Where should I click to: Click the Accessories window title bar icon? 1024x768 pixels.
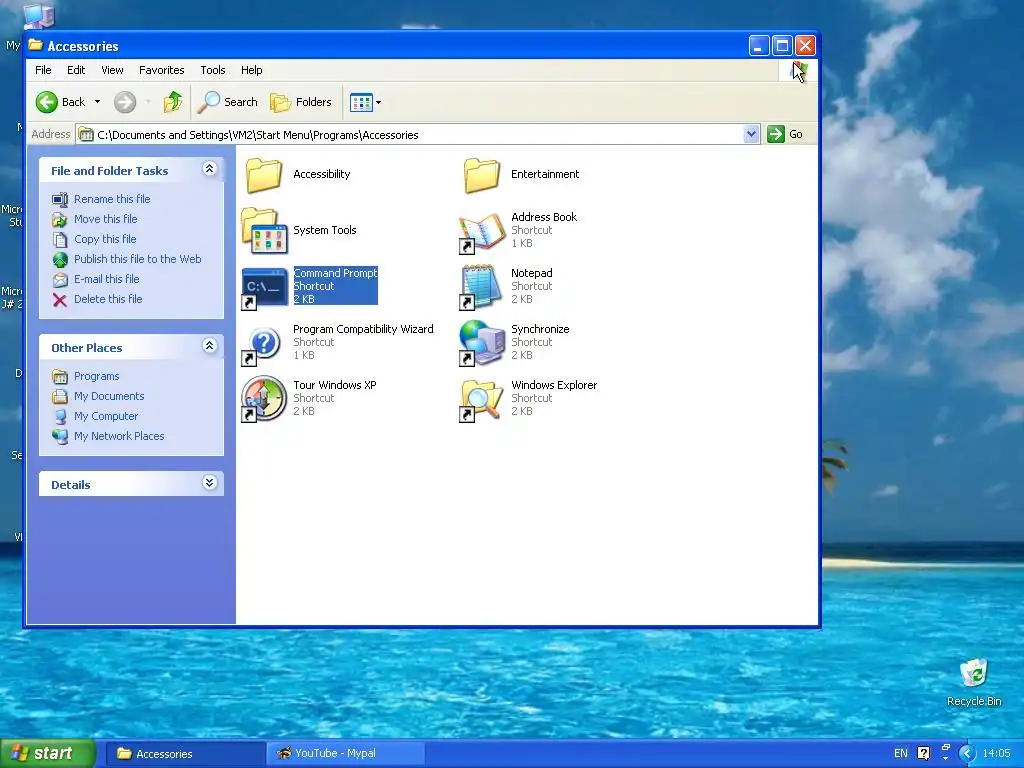pos(36,46)
